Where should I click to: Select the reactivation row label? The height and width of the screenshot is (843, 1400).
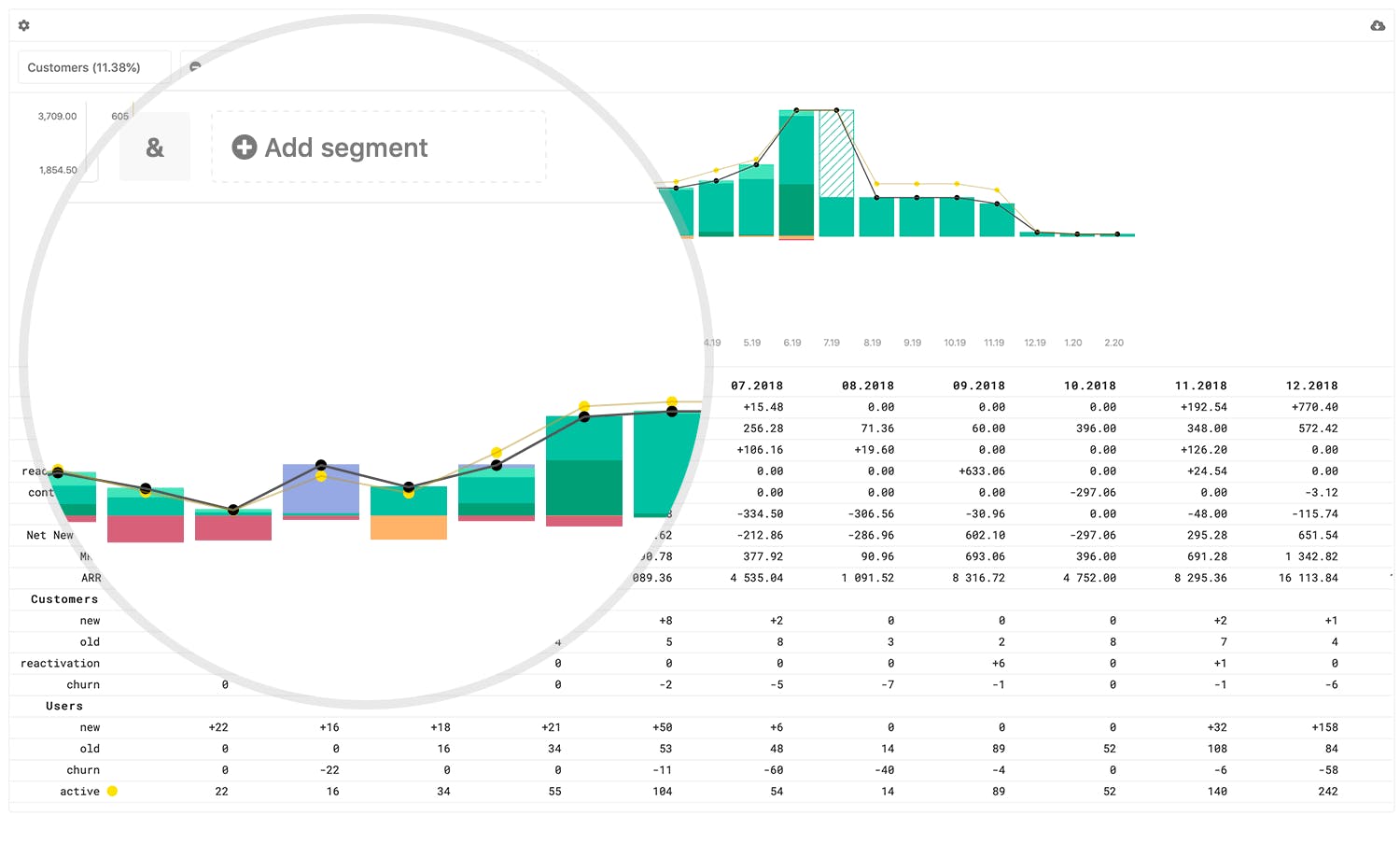[60, 663]
